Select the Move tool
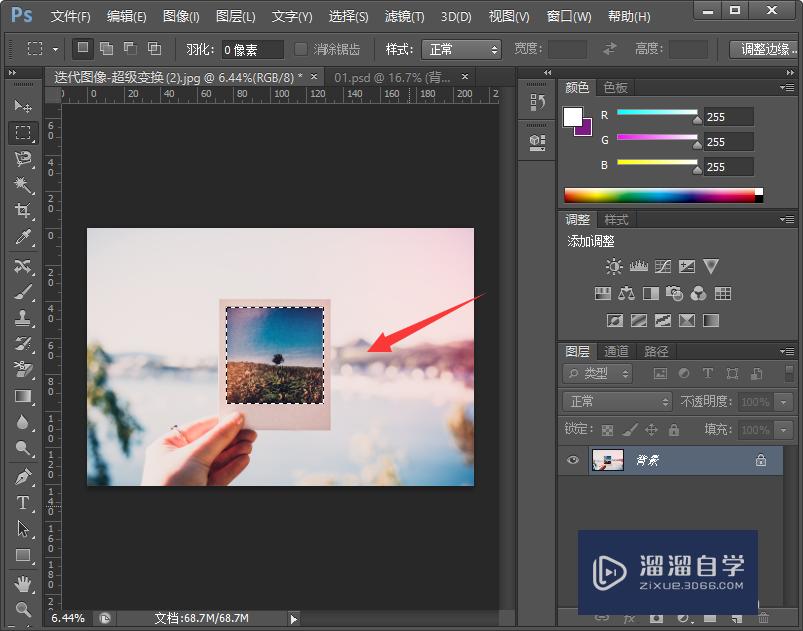Viewport: 803px width, 631px height. 22,106
